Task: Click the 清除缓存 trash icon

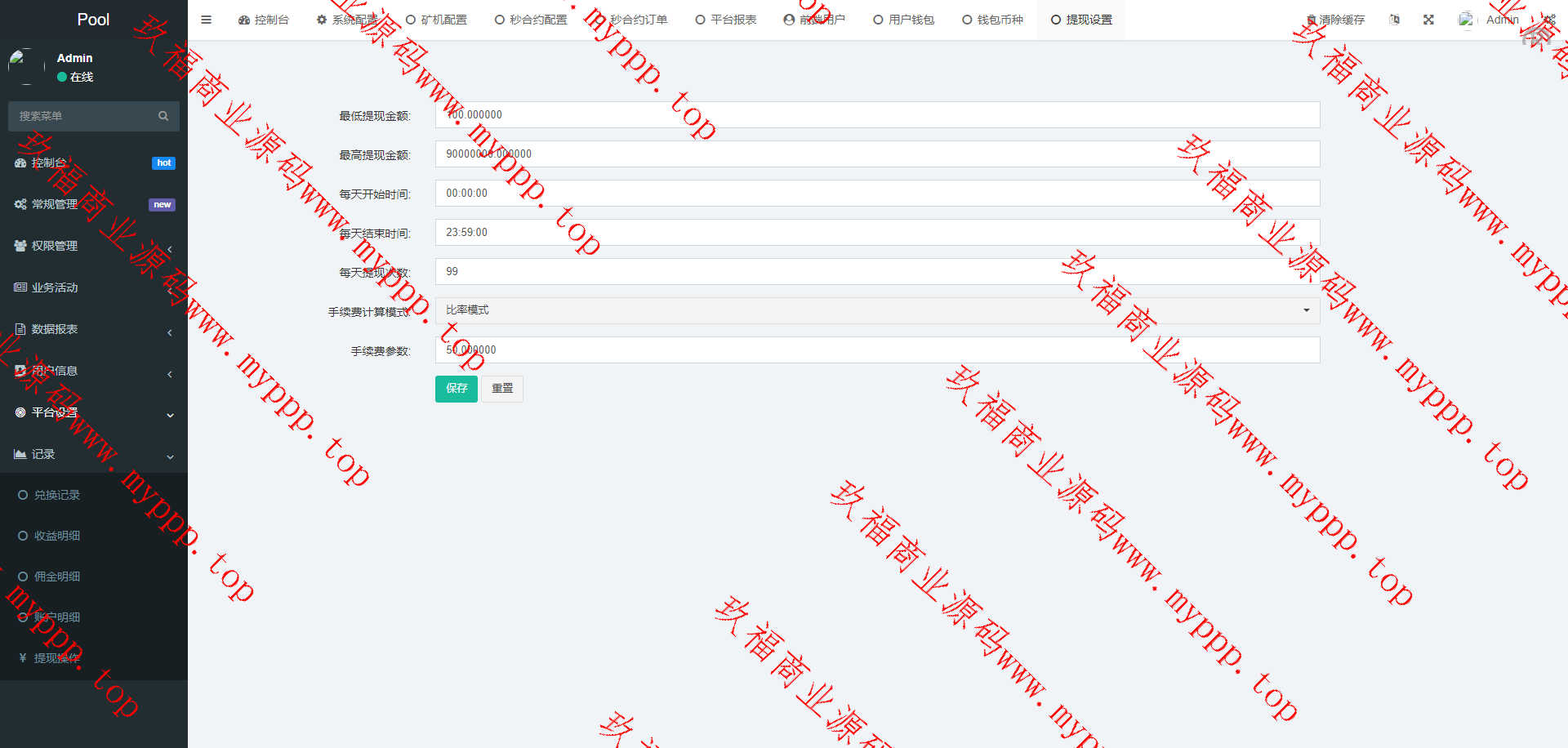Action: point(1312,20)
